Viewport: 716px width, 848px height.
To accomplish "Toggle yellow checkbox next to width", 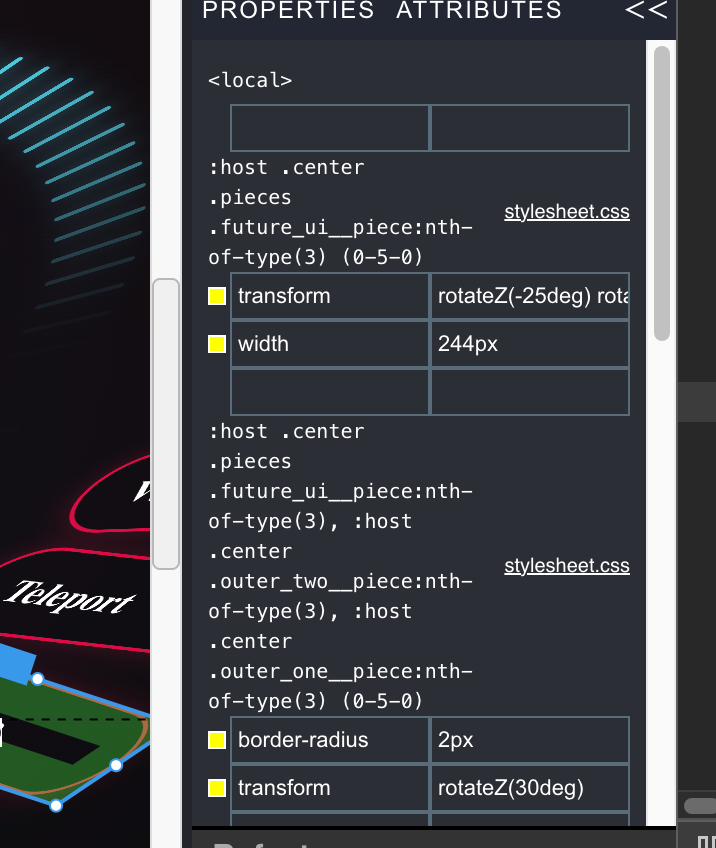I will (217, 344).
